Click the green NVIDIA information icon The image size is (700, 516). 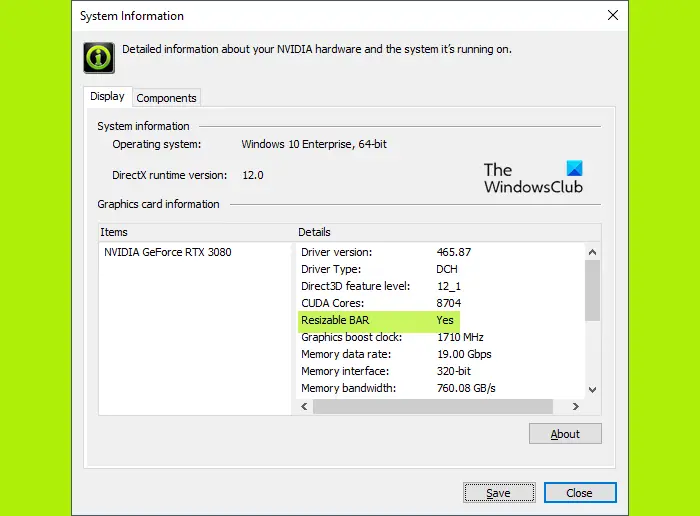pos(99,58)
